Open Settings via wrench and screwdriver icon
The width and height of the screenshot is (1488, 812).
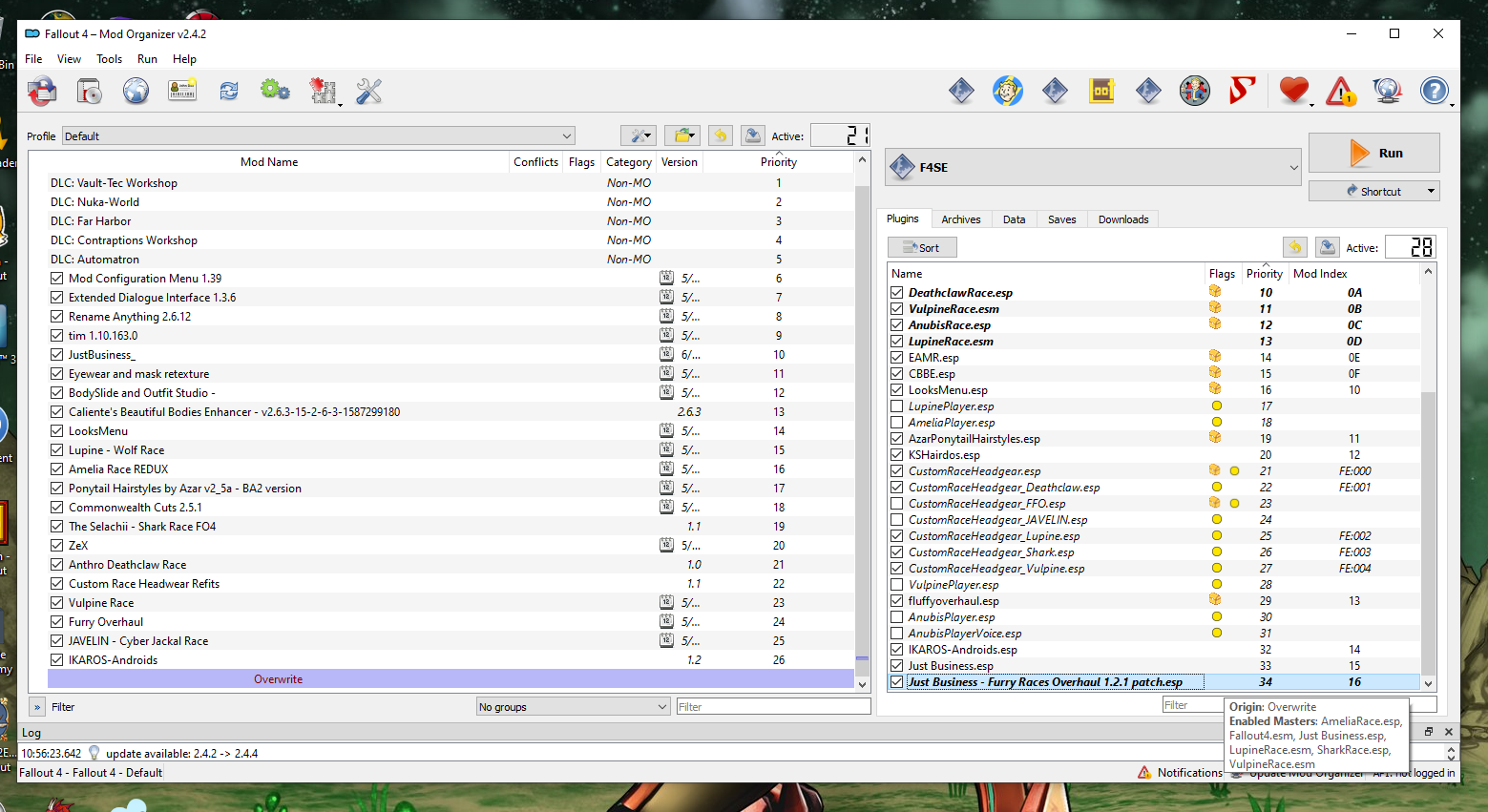click(368, 92)
